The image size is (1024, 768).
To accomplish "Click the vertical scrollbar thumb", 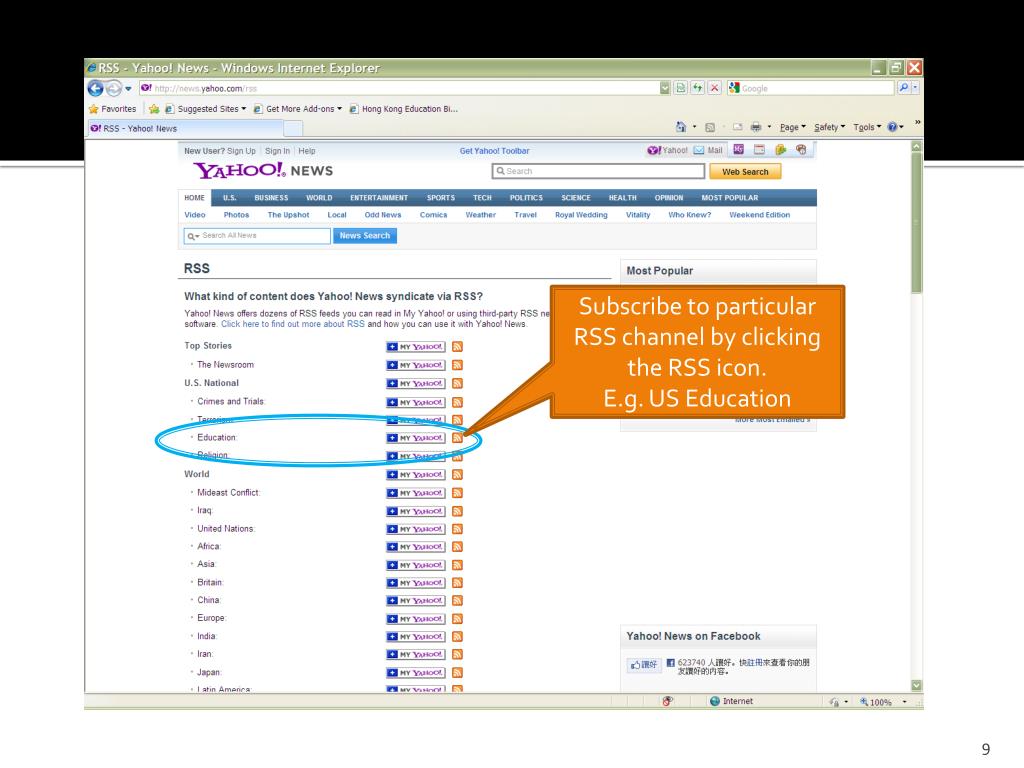I will [x=917, y=222].
